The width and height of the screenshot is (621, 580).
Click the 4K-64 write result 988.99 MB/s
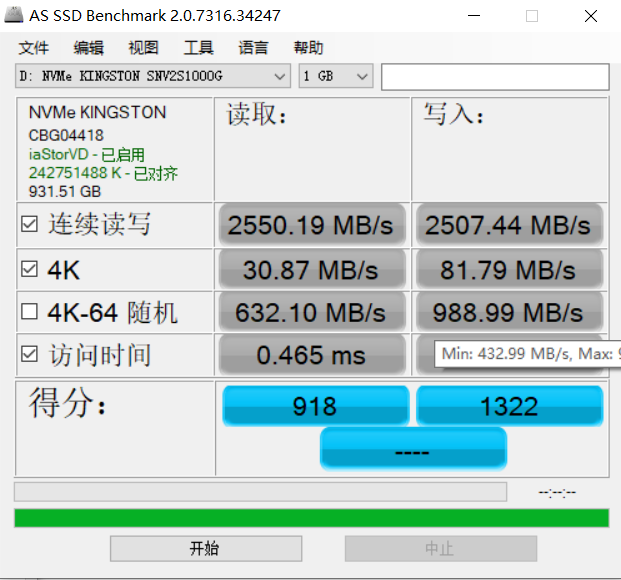(x=509, y=312)
